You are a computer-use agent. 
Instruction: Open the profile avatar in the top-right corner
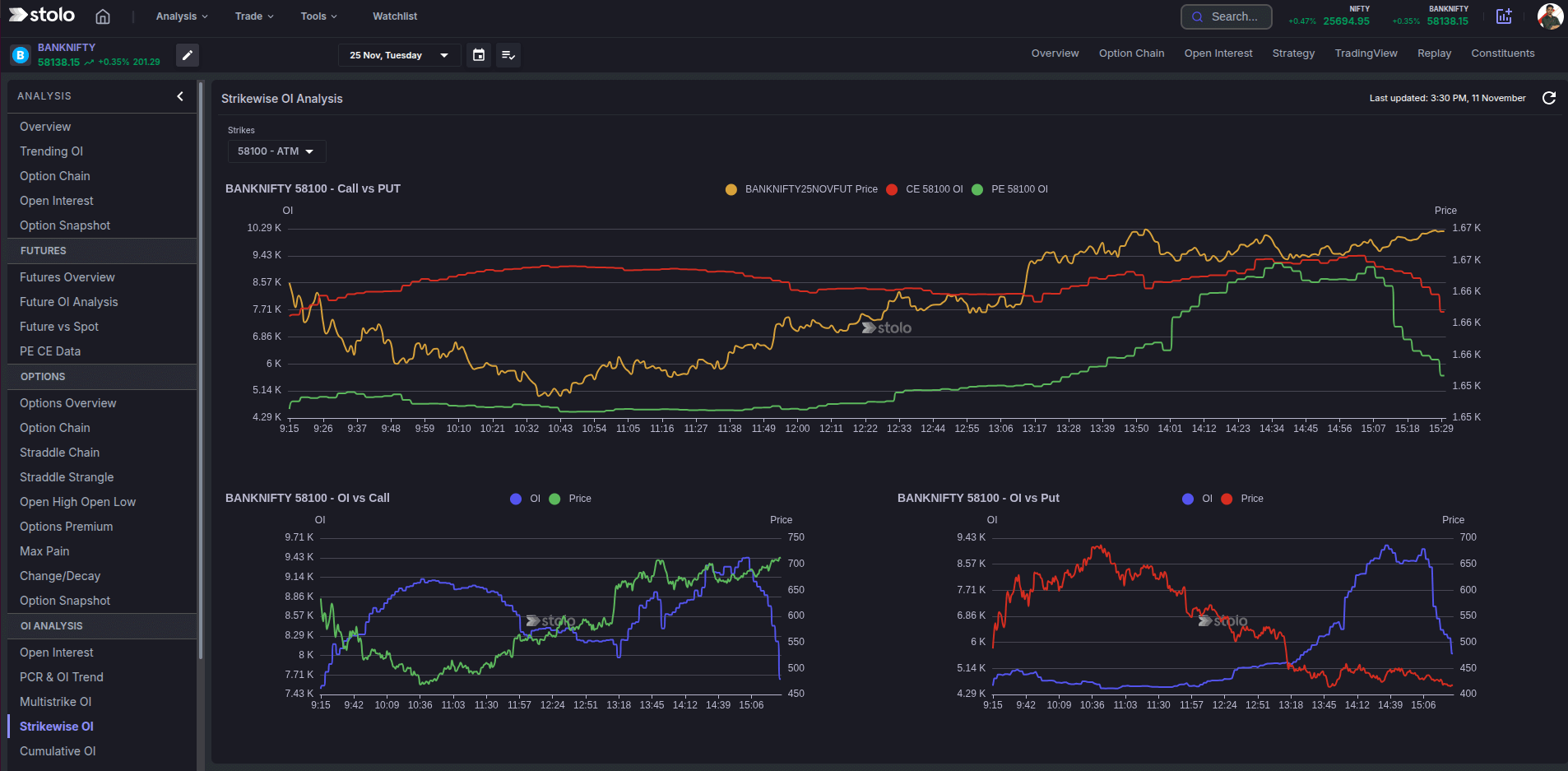[1550, 16]
